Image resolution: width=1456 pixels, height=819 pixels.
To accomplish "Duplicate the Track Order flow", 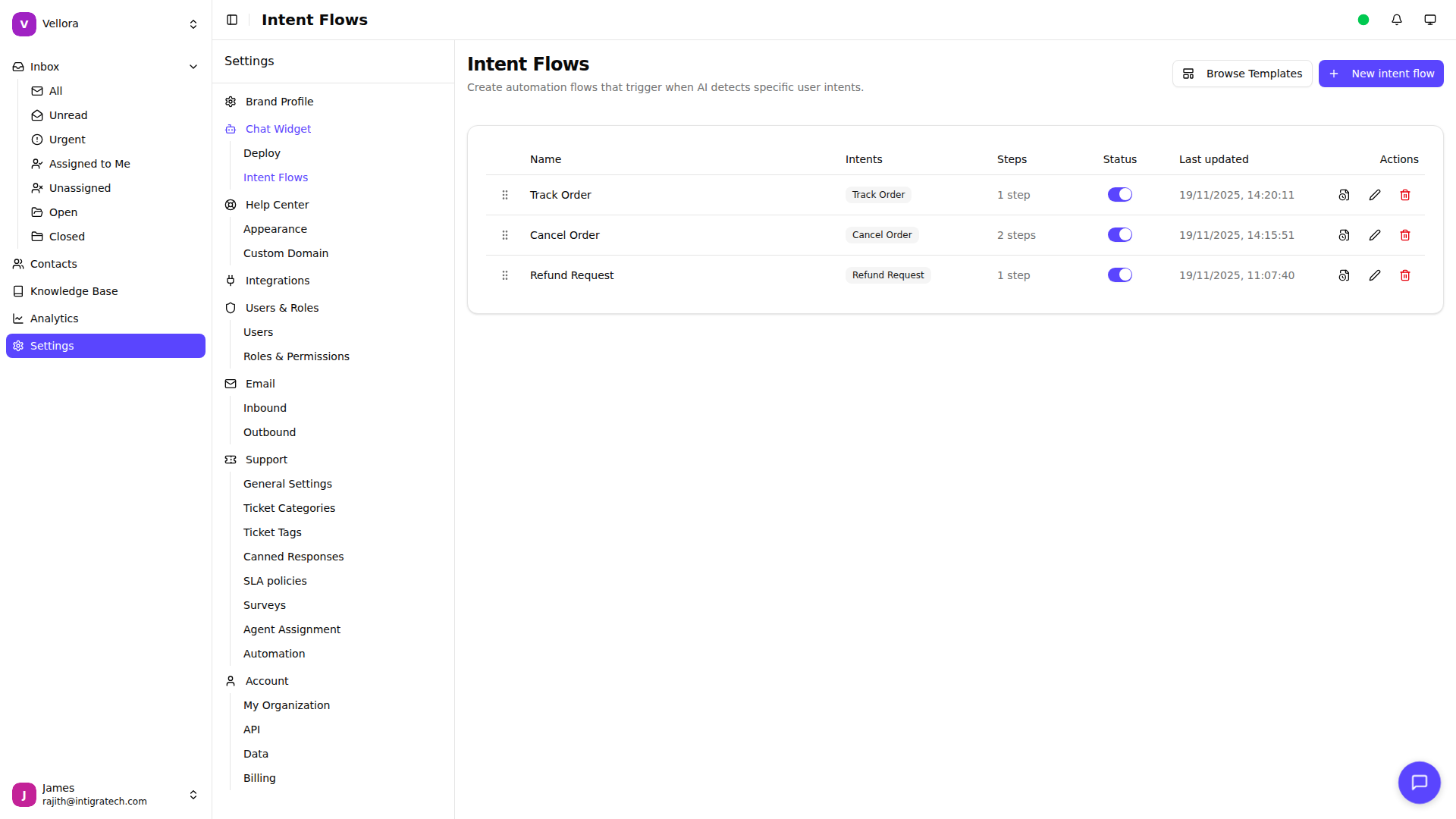I will [1344, 195].
